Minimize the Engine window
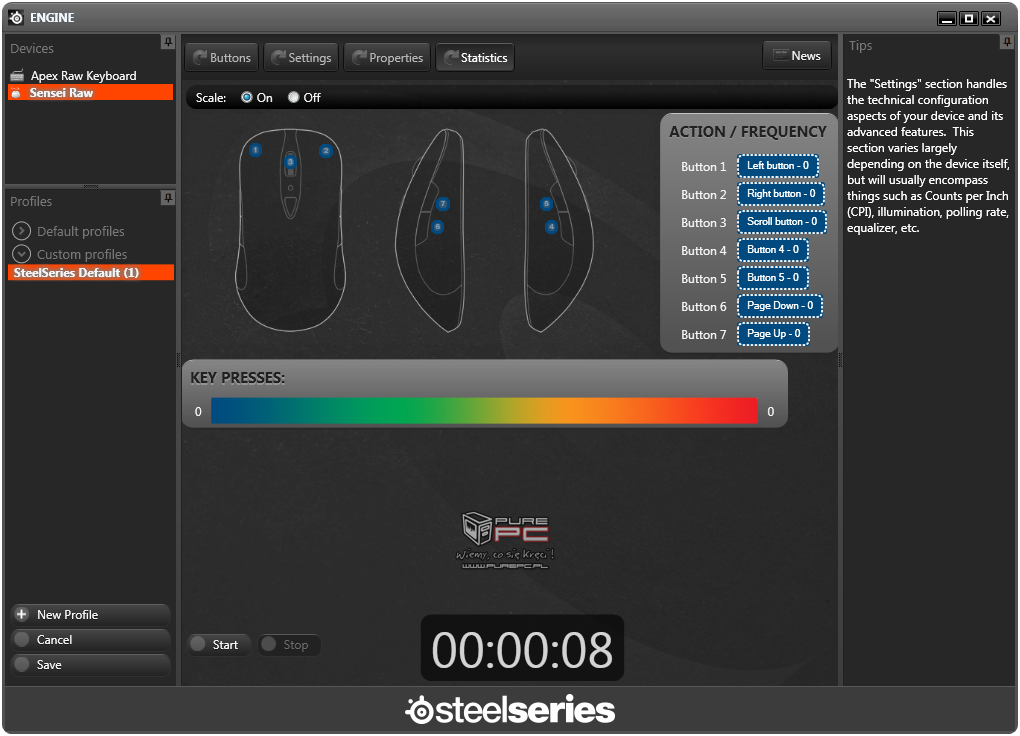Screen dimensions: 1020x736 pyautogui.click(x=947, y=18)
